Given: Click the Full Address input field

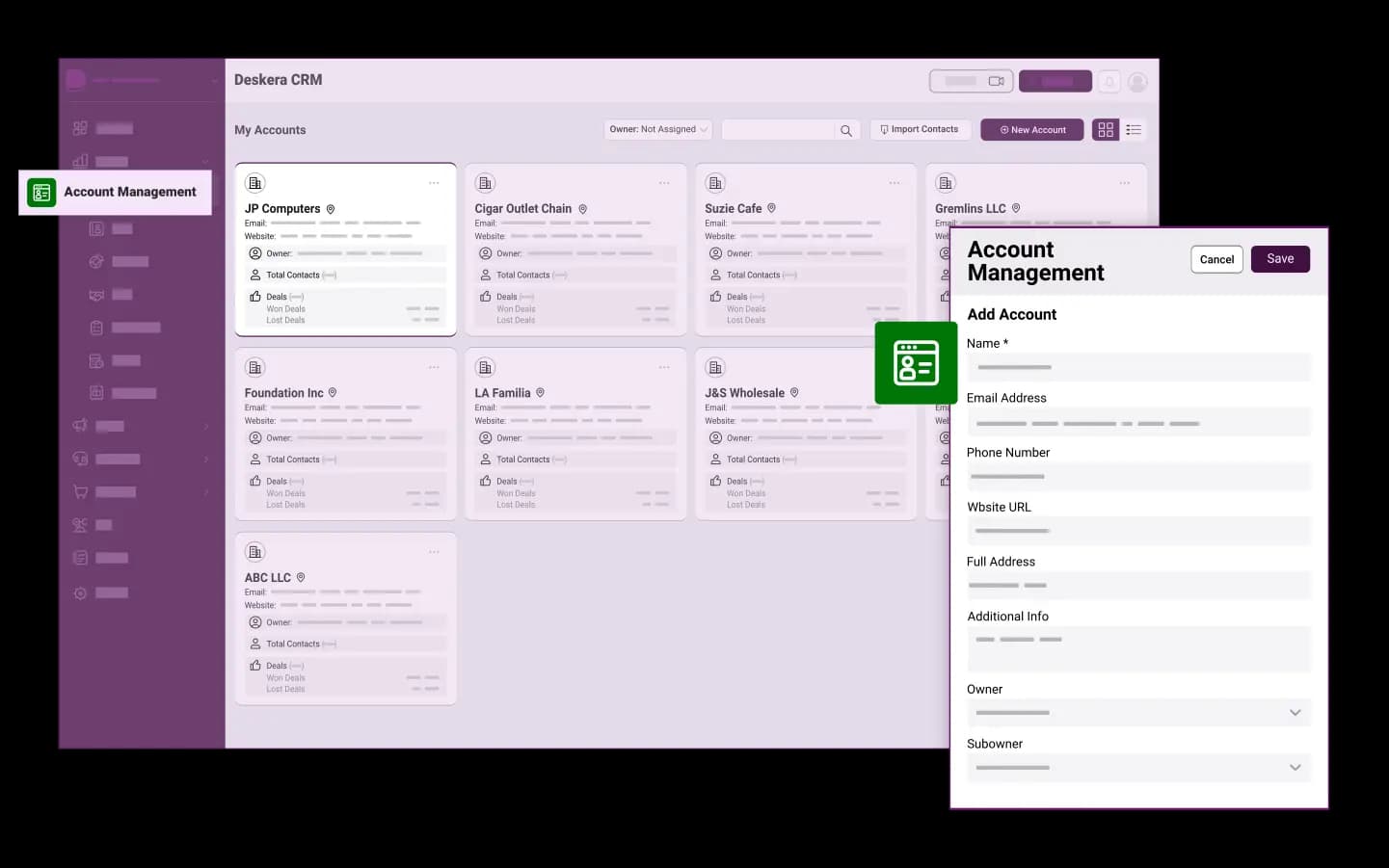Looking at the screenshot, I should [x=1139, y=586].
